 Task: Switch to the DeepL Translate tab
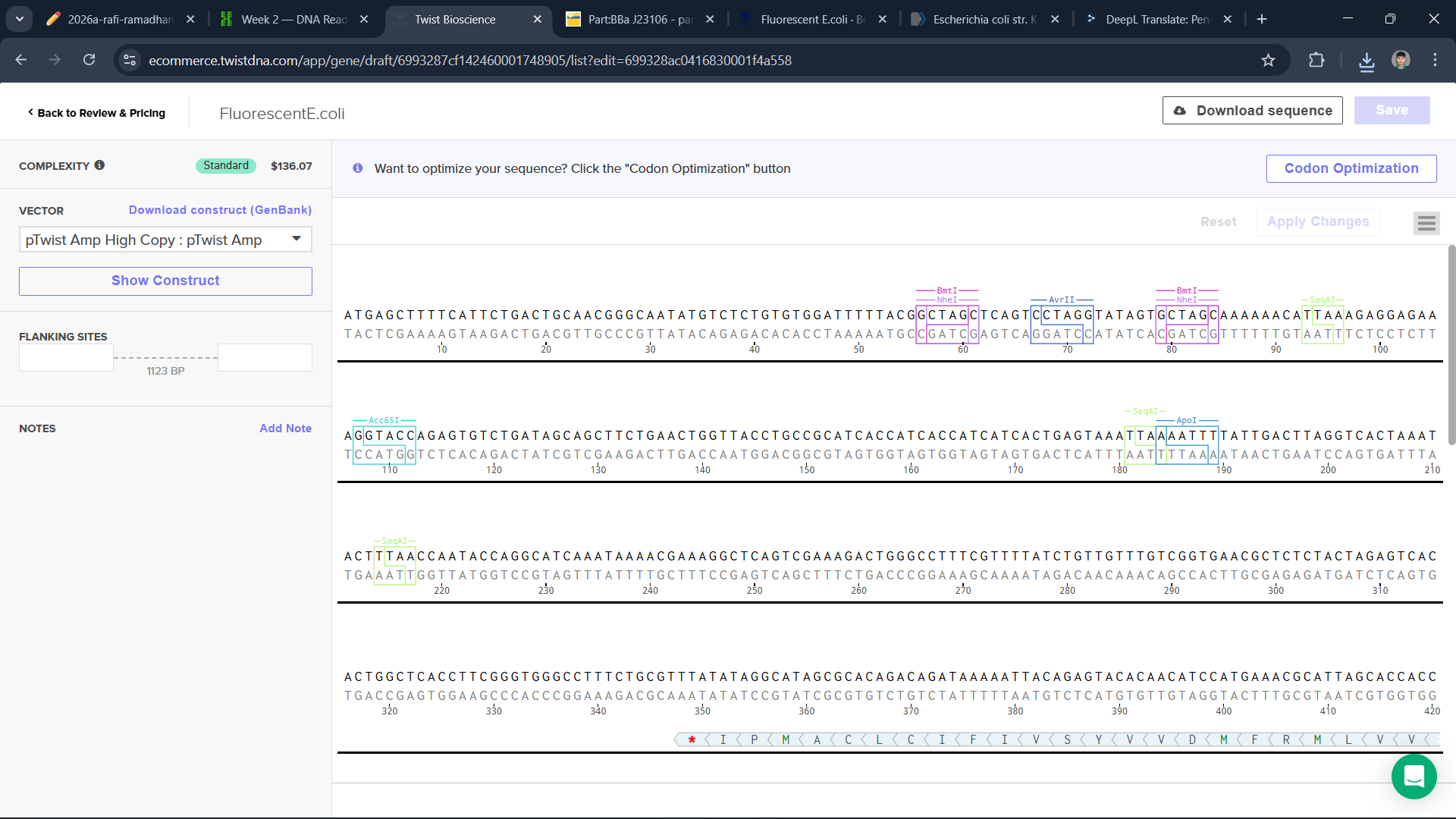tap(1156, 20)
